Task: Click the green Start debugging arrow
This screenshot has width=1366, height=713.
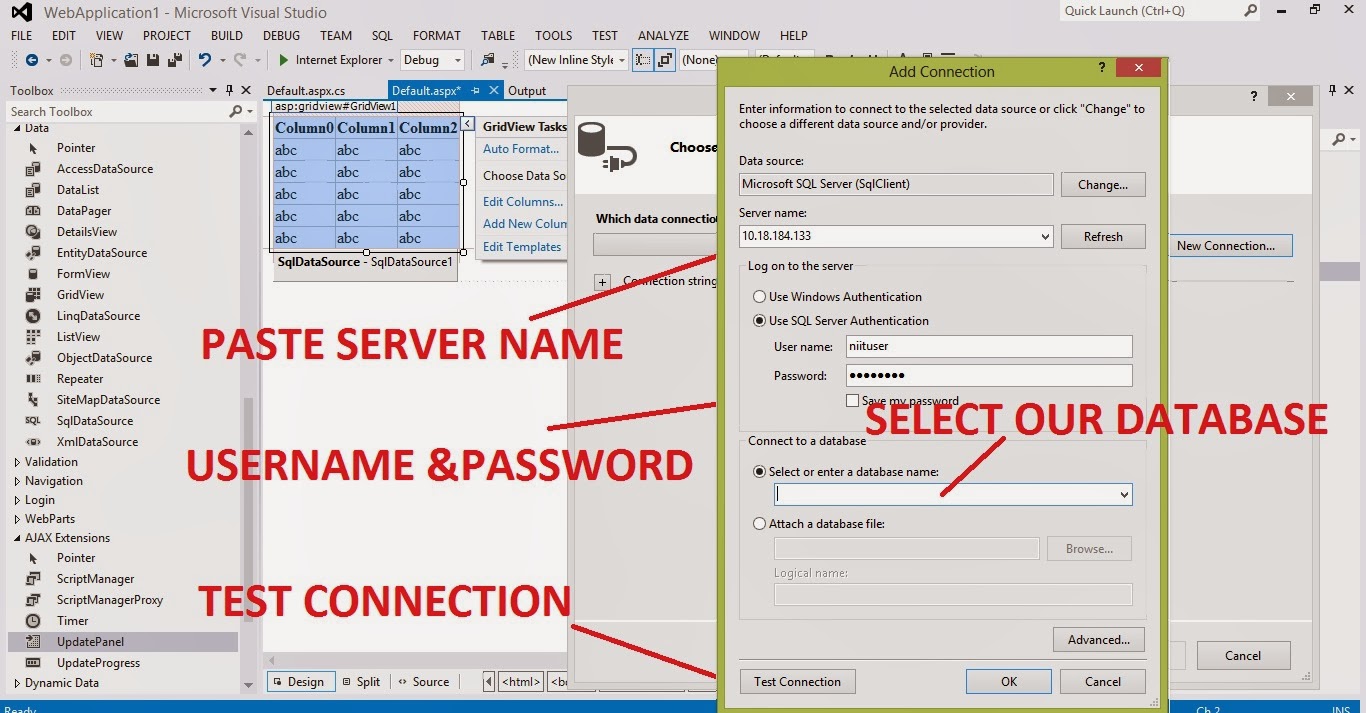Action: (x=284, y=60)
